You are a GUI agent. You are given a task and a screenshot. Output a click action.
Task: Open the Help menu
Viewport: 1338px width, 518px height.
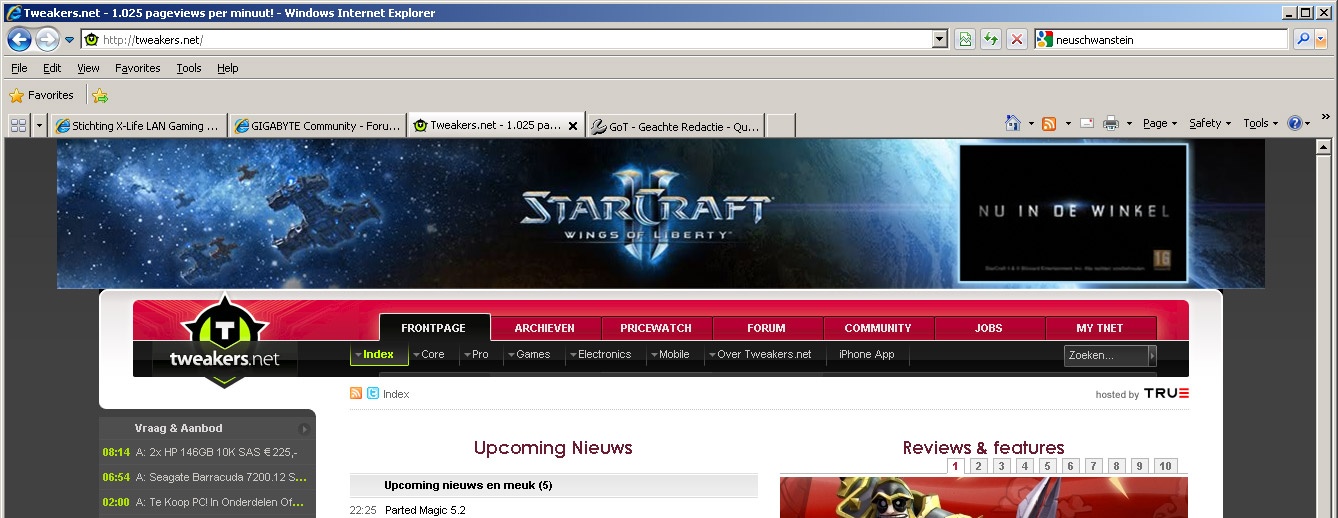(x=228, y=68)
